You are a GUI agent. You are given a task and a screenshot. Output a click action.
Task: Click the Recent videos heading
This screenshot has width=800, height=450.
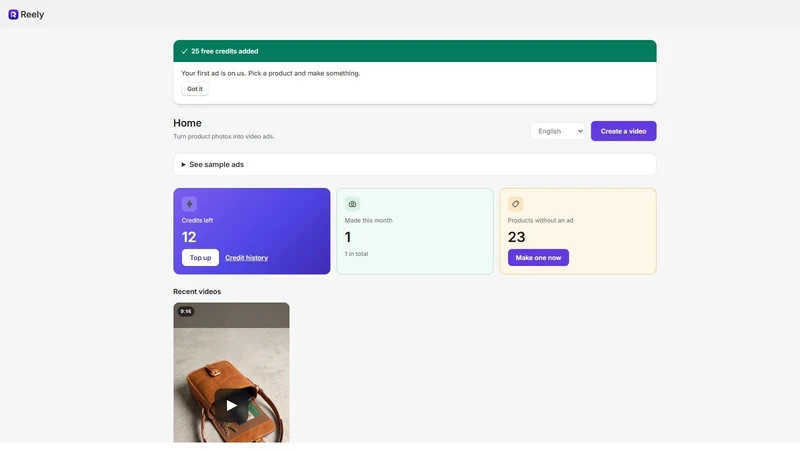[197, 291]
